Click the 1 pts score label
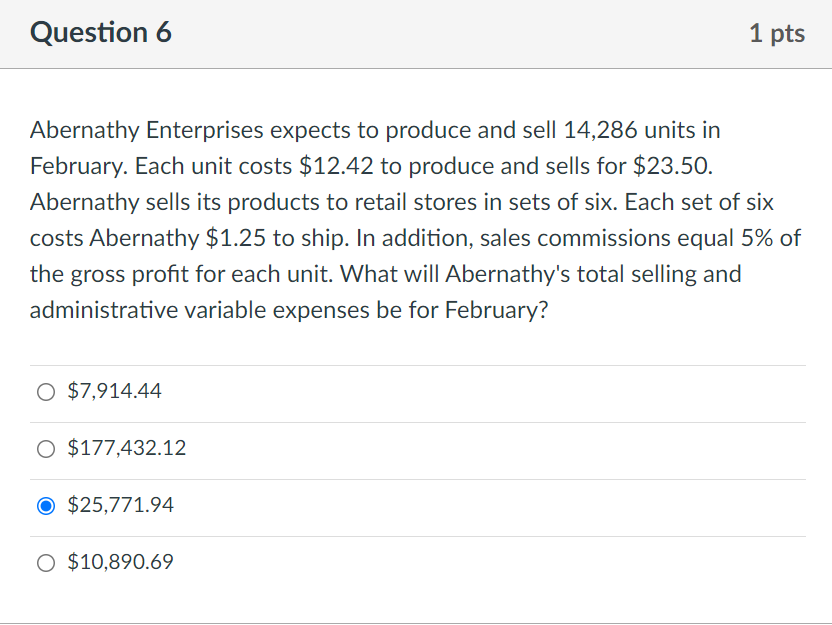The width and height of the screenshot is (832, 625). coord(776,34)
